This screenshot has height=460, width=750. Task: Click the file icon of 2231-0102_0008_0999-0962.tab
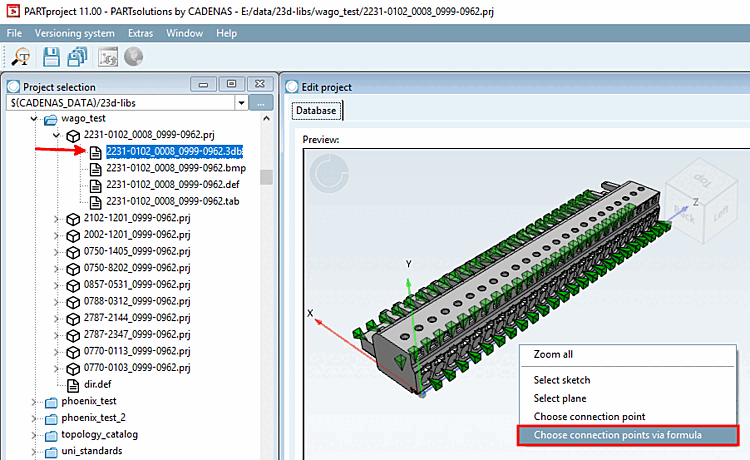tap(96, 202)
